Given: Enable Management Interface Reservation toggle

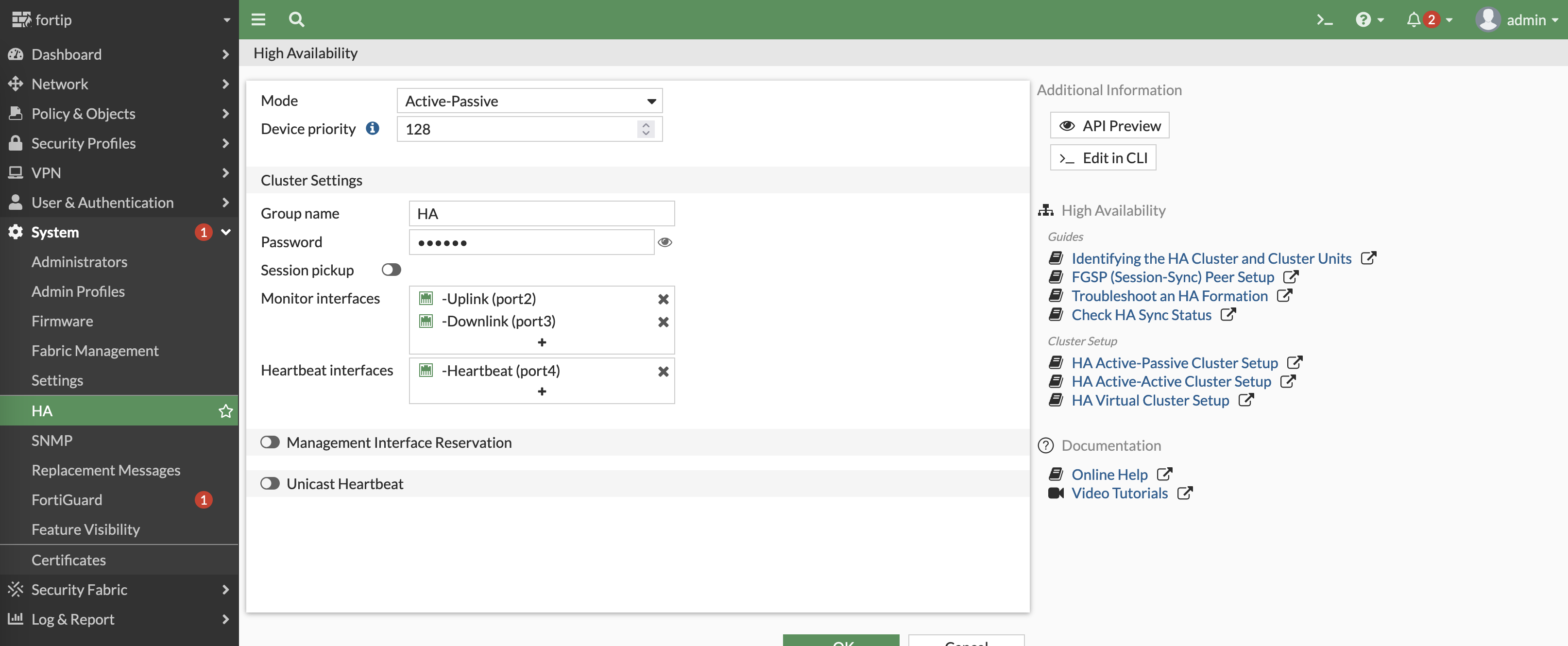Looking at the screenshot, I should [x=270, y=442].
